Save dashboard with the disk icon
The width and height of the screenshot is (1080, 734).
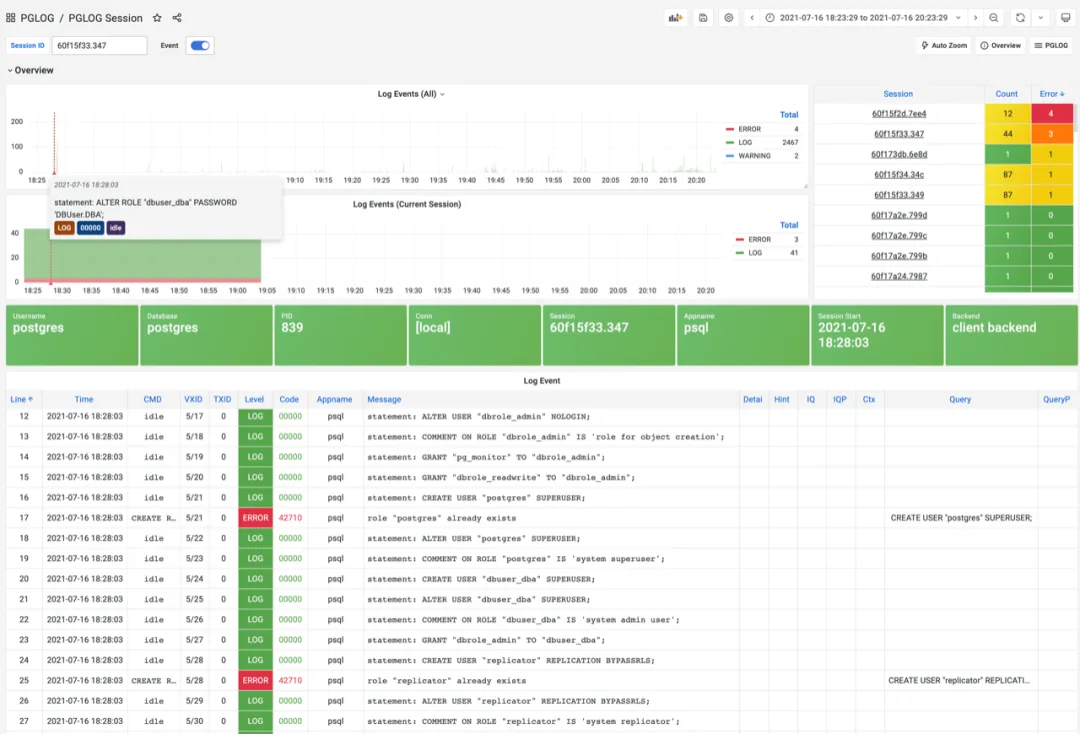click(x=703, y=18)
